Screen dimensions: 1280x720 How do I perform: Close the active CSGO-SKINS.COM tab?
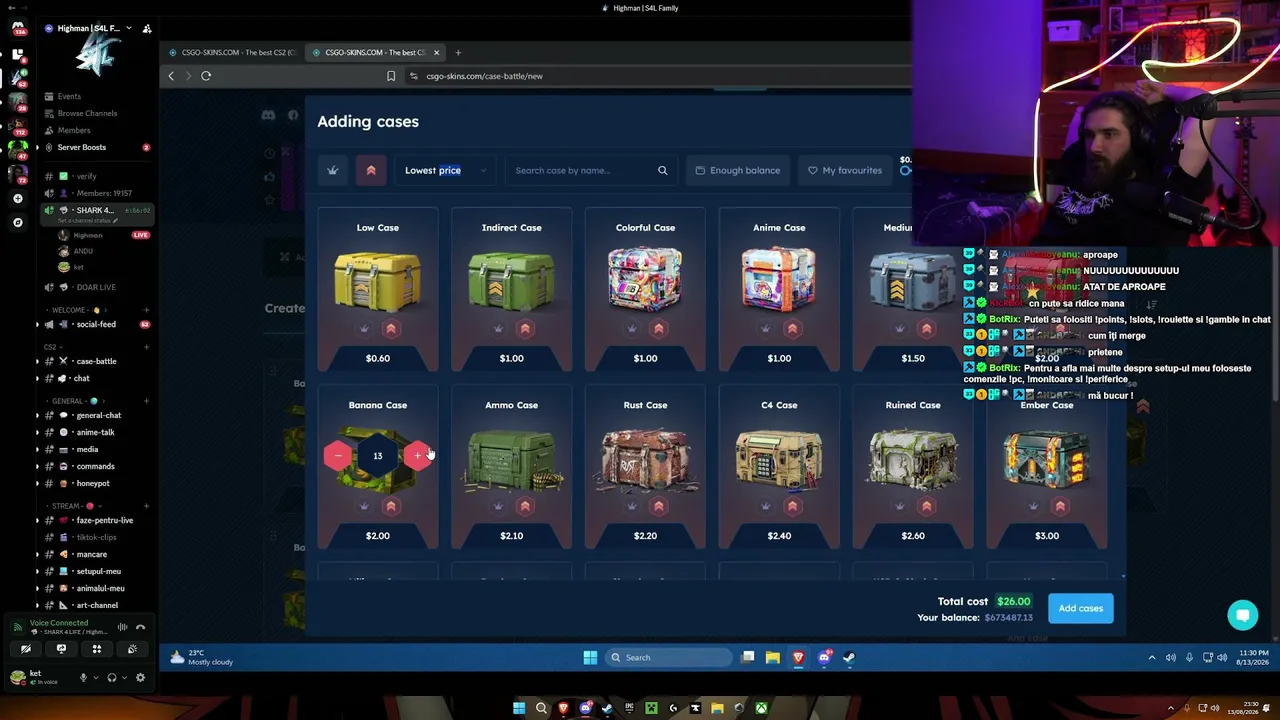click(x=436, y=52)
